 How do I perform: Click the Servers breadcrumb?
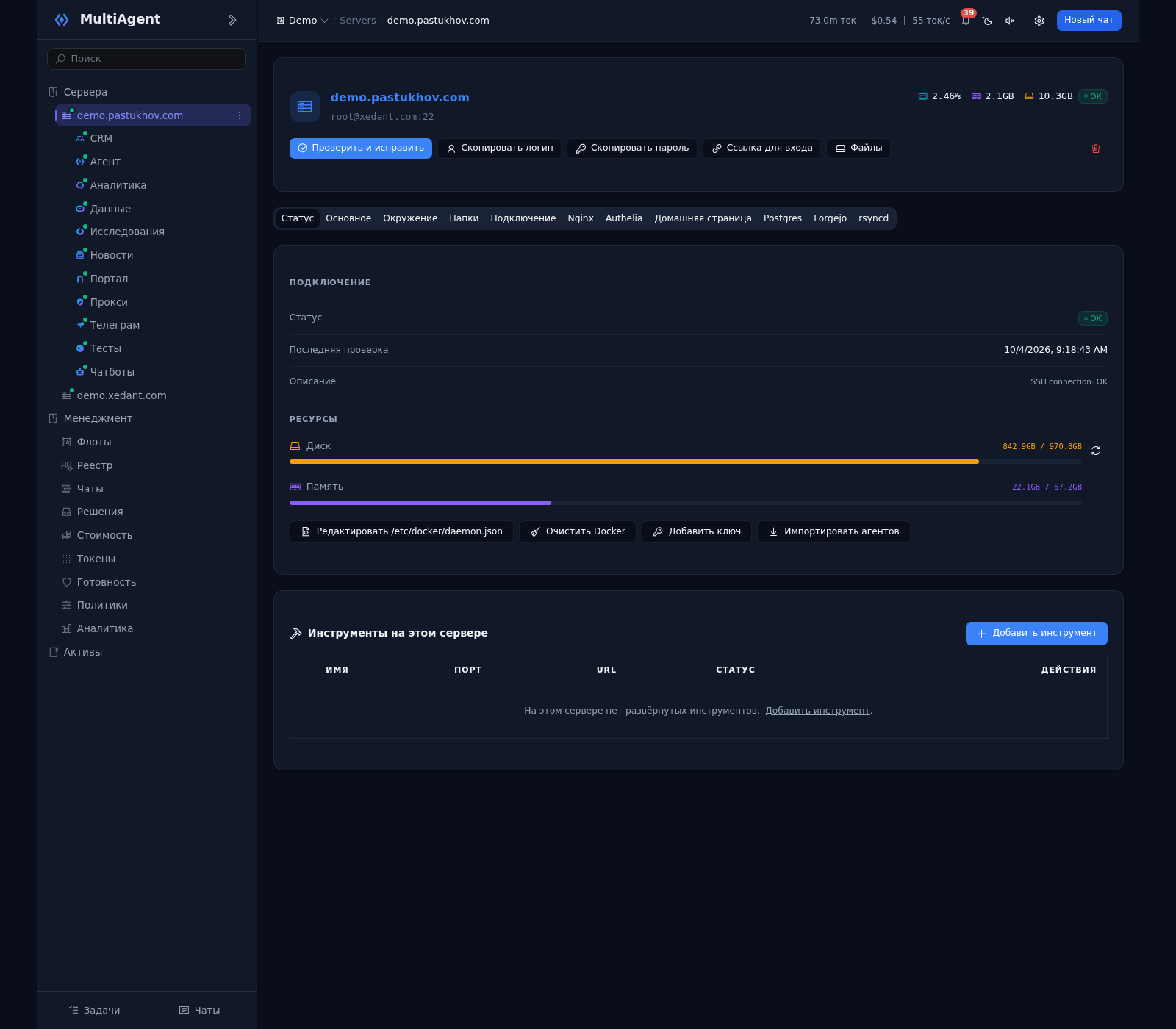(358, 21)
